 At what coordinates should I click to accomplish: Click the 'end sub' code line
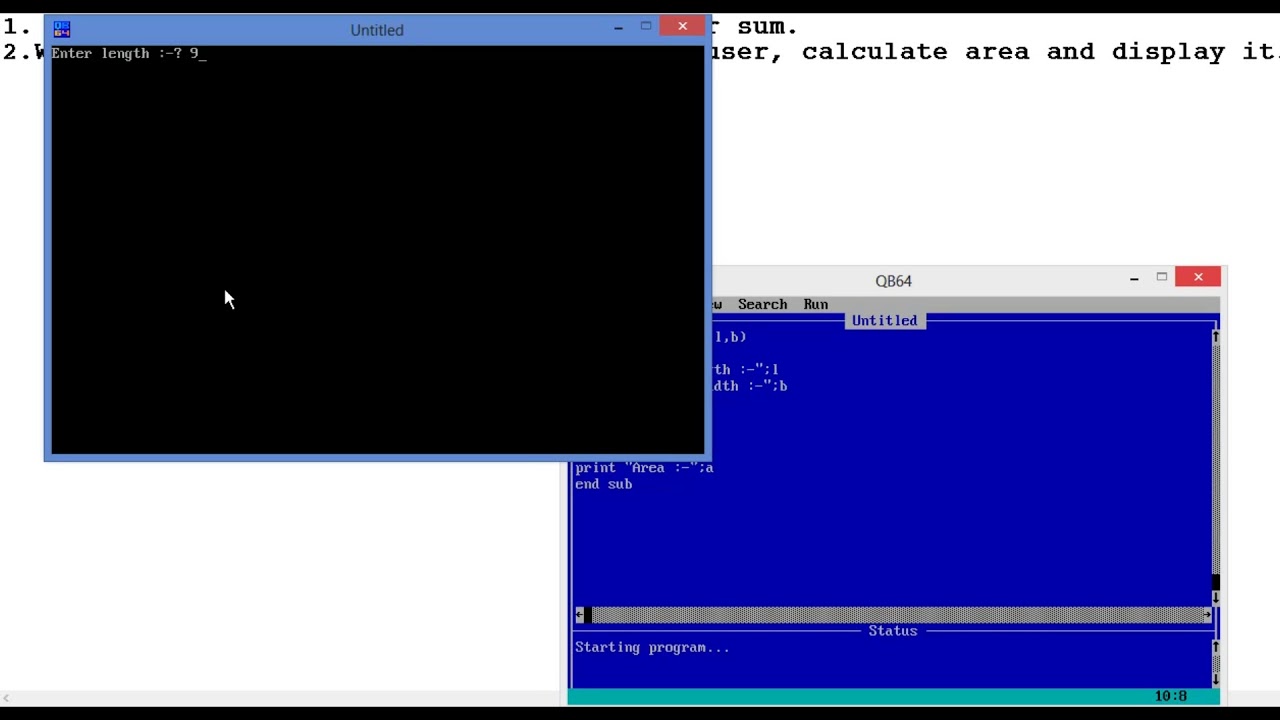coord(603,484)
